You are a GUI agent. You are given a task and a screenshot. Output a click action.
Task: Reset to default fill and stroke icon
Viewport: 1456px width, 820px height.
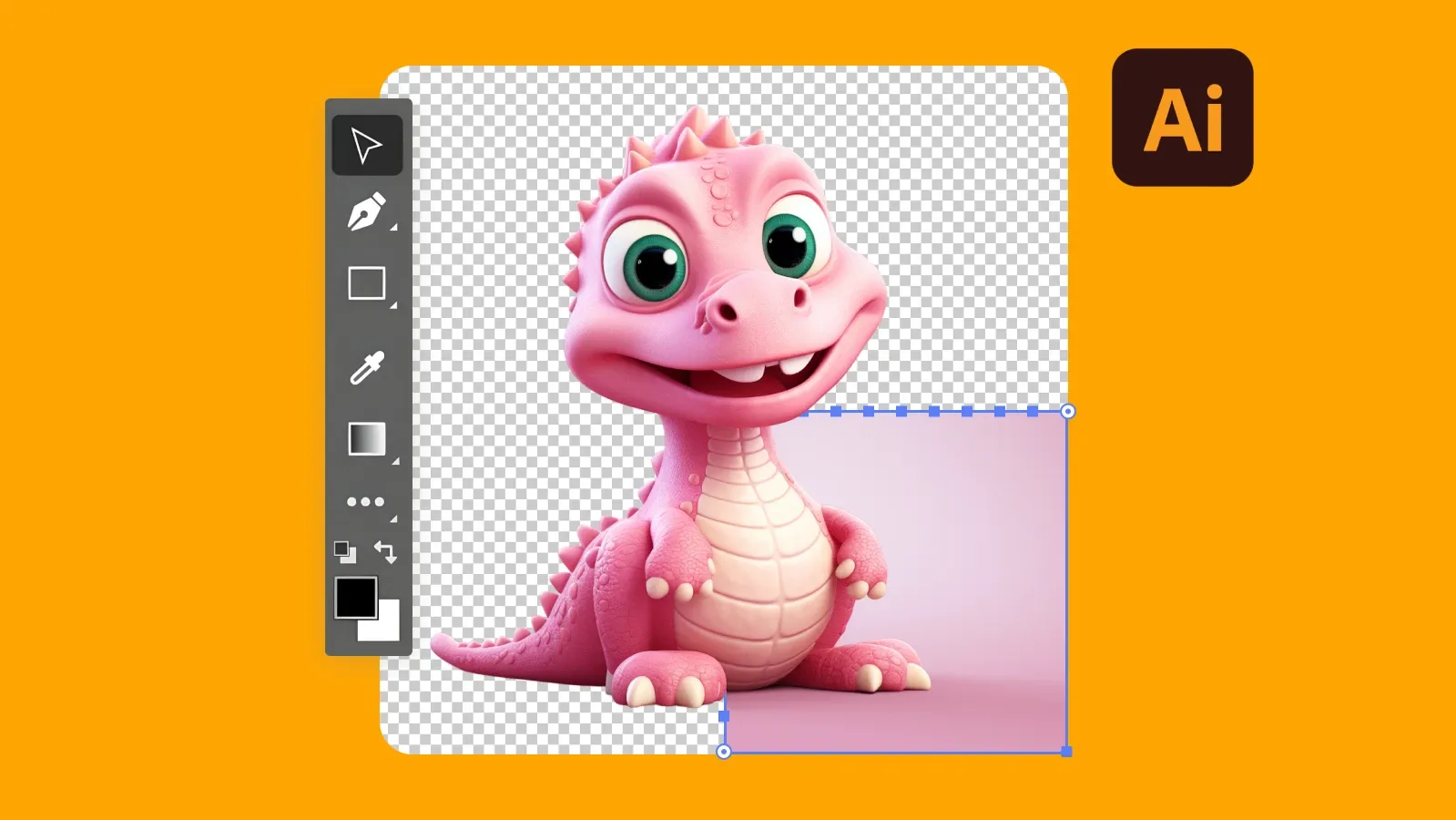(345, 552)
